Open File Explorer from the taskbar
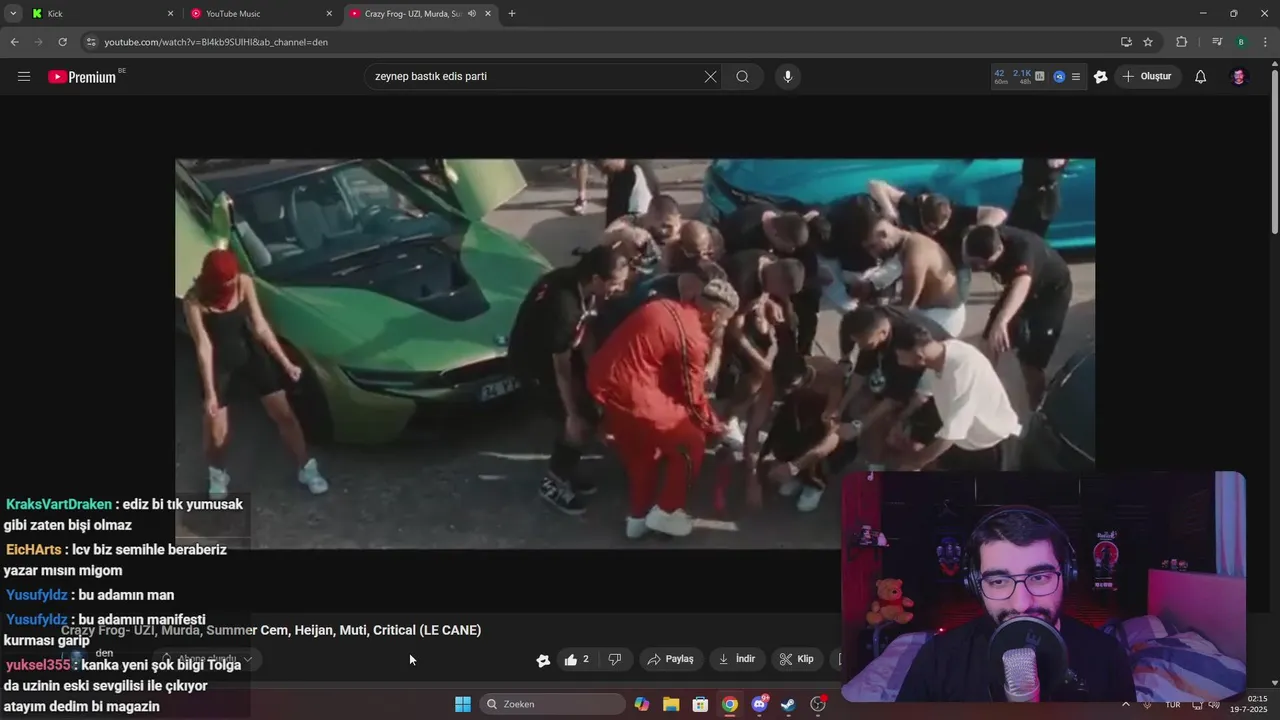Image resolution: width=1280 pixels, height=720 pixels. (x=671, y=704)
